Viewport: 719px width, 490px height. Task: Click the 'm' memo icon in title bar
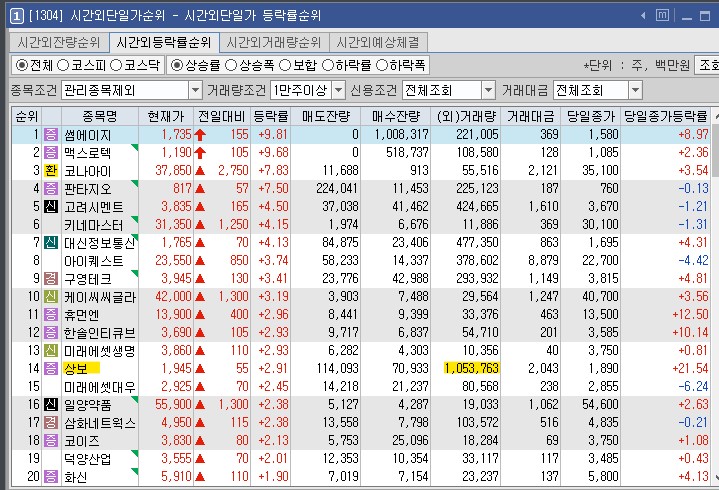pyautogui.click(x=662, y=15)
